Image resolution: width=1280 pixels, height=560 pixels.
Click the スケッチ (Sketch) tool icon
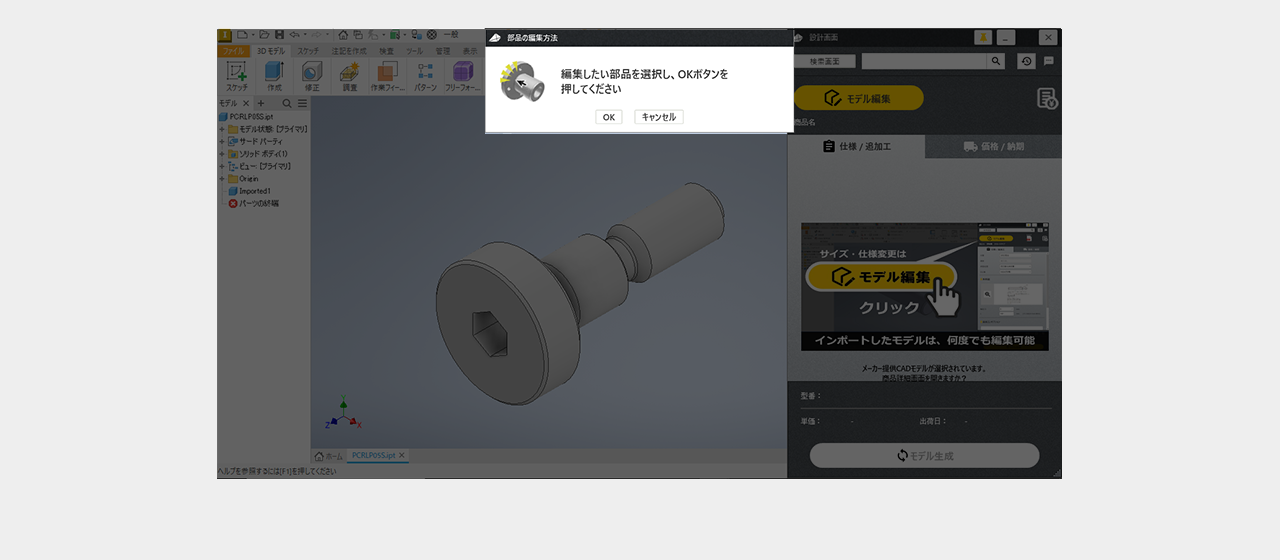pyautogui.click(x=237, y=75)
